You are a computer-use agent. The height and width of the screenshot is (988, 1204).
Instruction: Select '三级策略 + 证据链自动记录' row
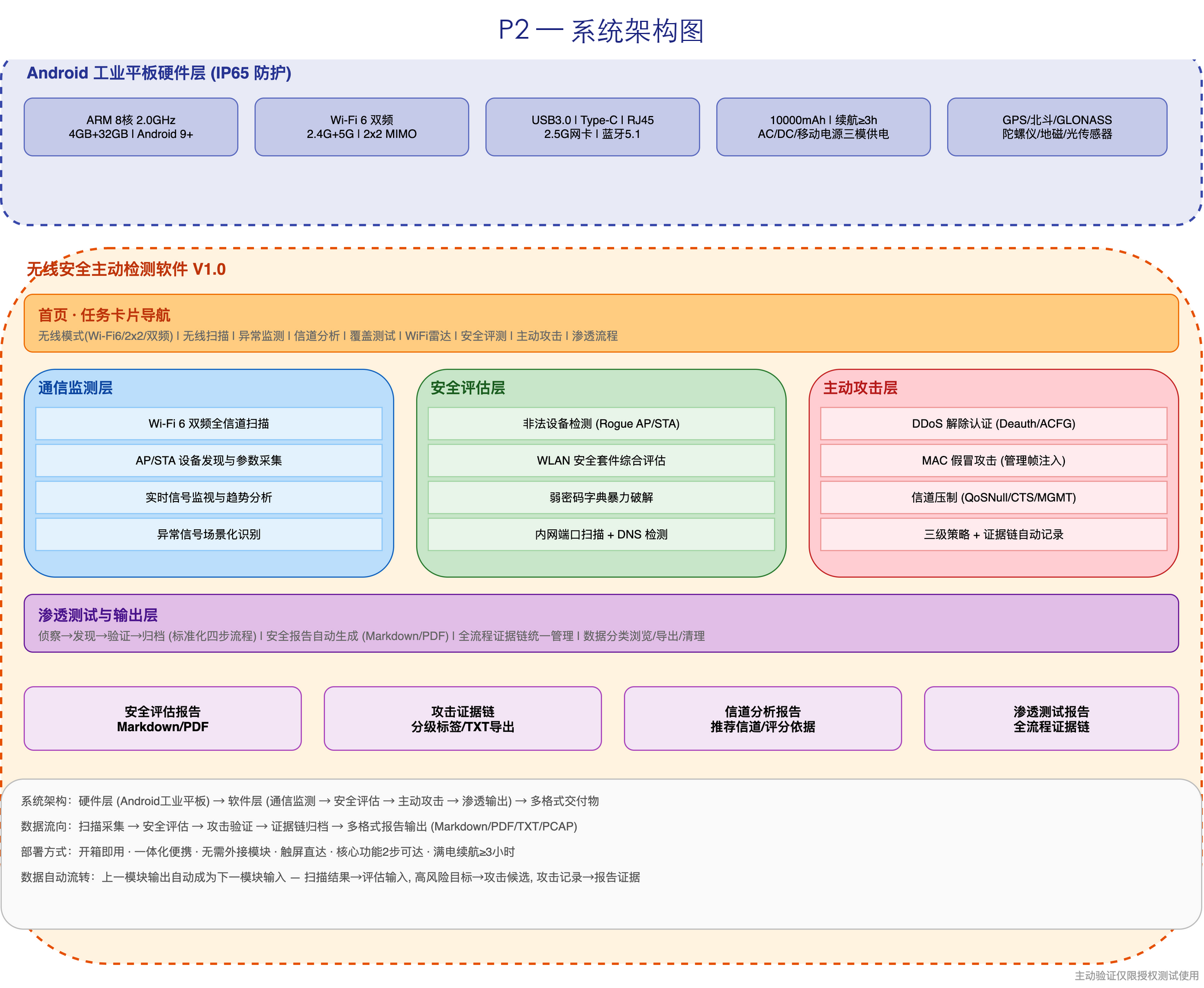pos(994,534)
